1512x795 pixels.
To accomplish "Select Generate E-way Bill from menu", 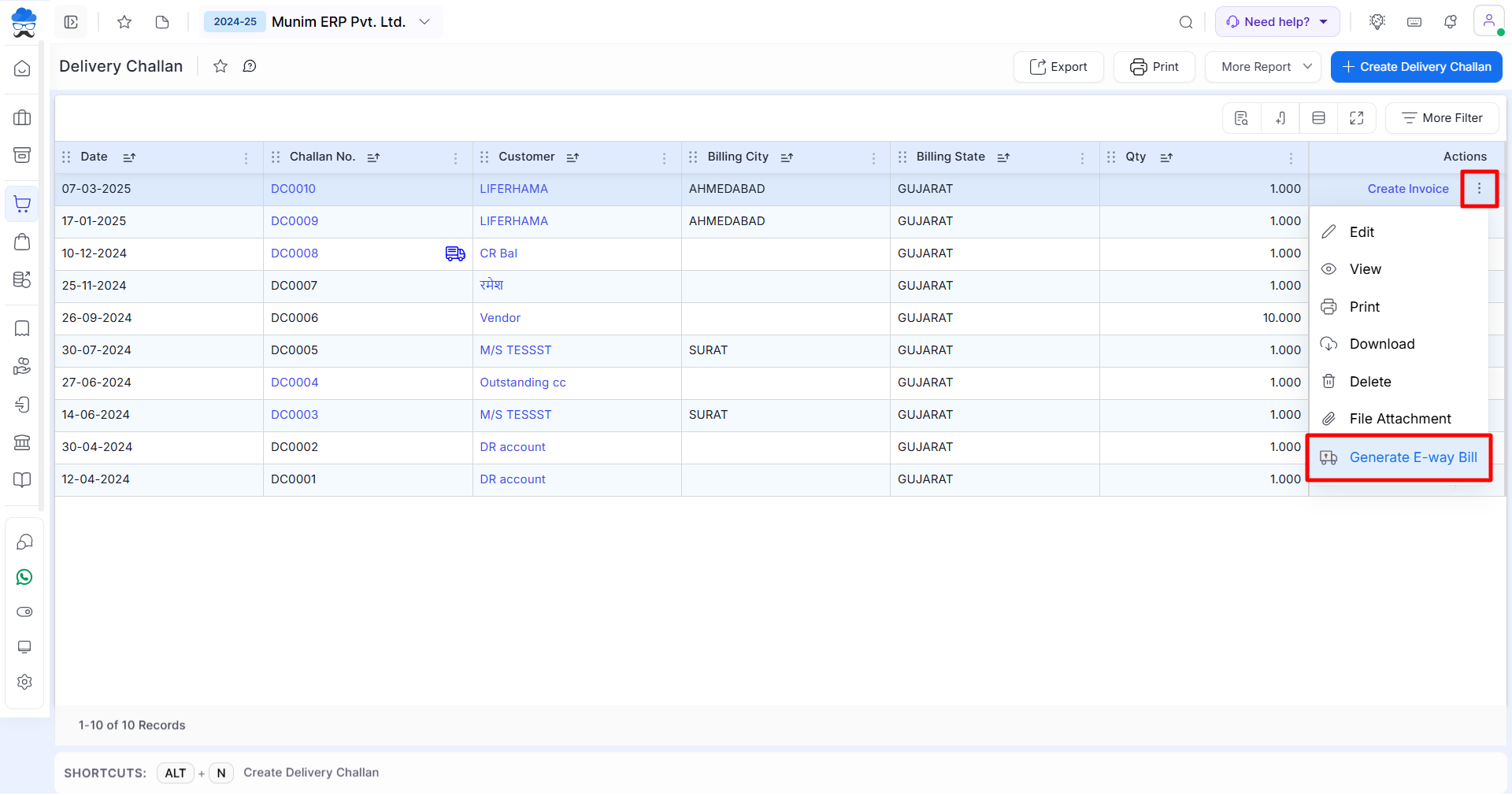I will (x=1399, y=457).
